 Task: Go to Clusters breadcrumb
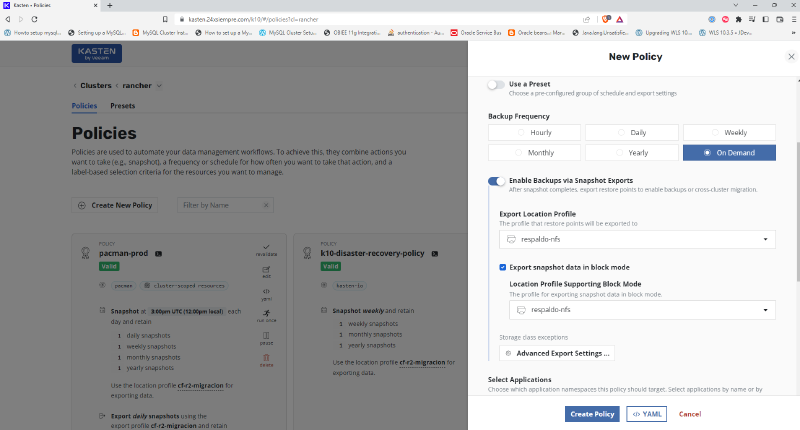[x=95, y=86]
